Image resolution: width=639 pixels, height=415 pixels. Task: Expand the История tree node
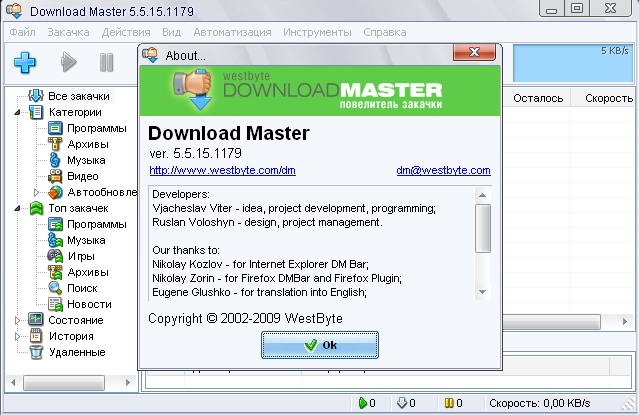(17, 336)
